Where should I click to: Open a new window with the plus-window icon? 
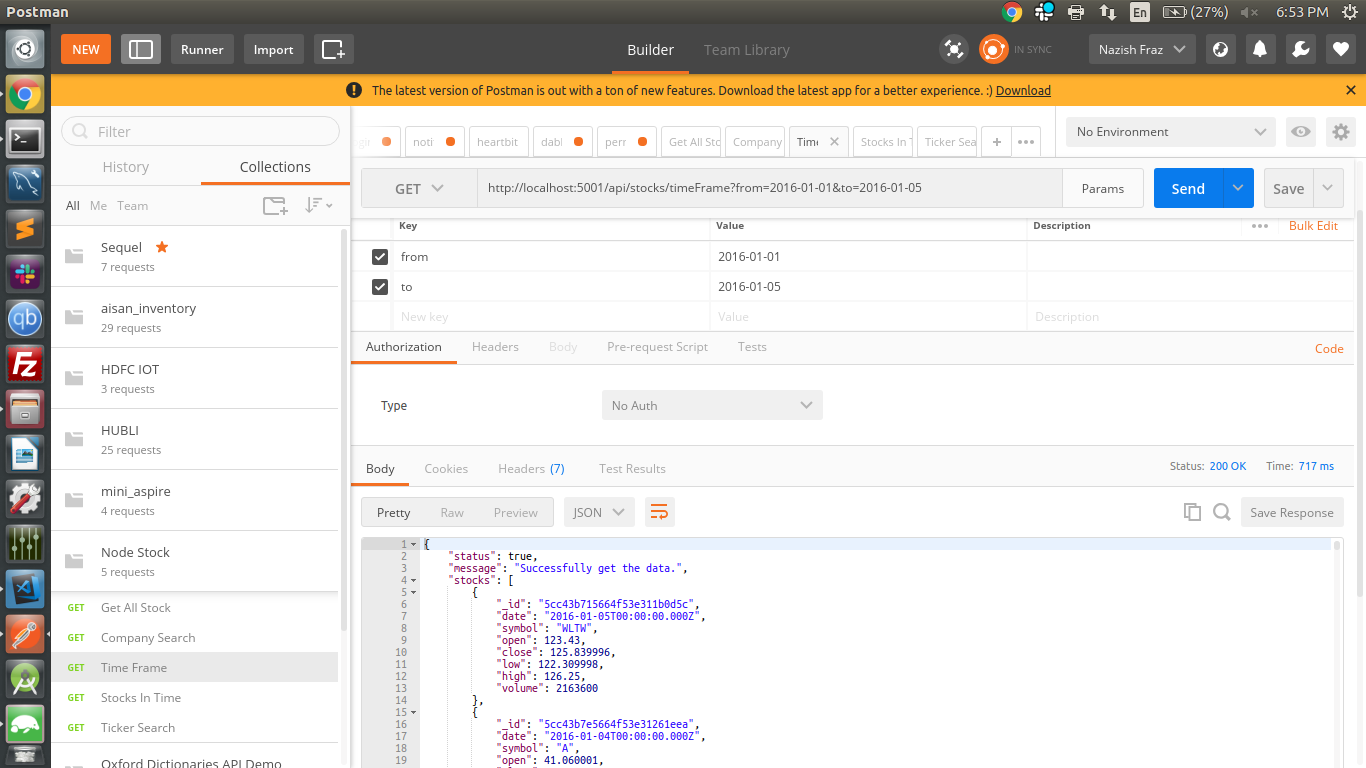click(334, 49)
